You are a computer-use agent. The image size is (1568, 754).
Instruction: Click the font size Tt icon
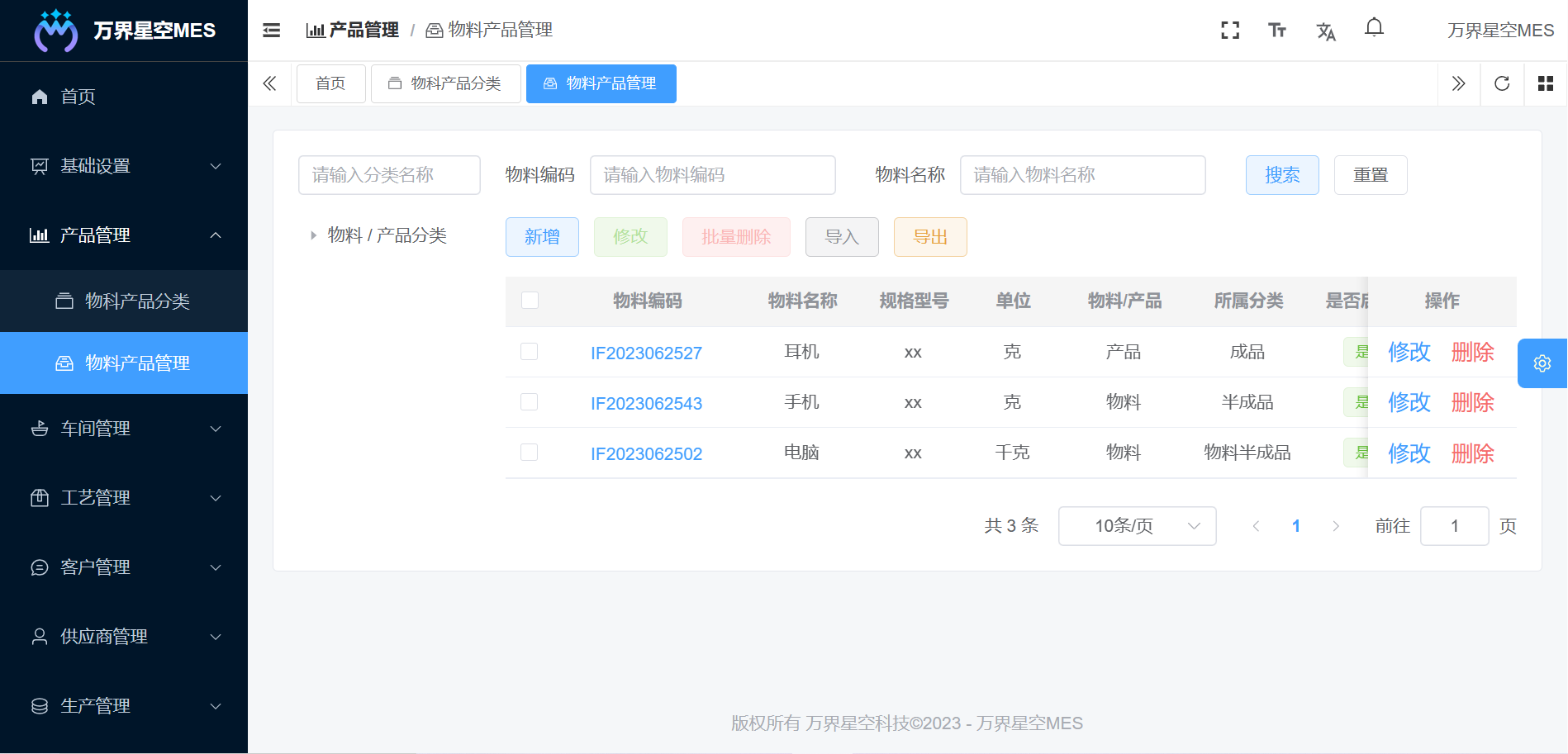[1277, 30]
